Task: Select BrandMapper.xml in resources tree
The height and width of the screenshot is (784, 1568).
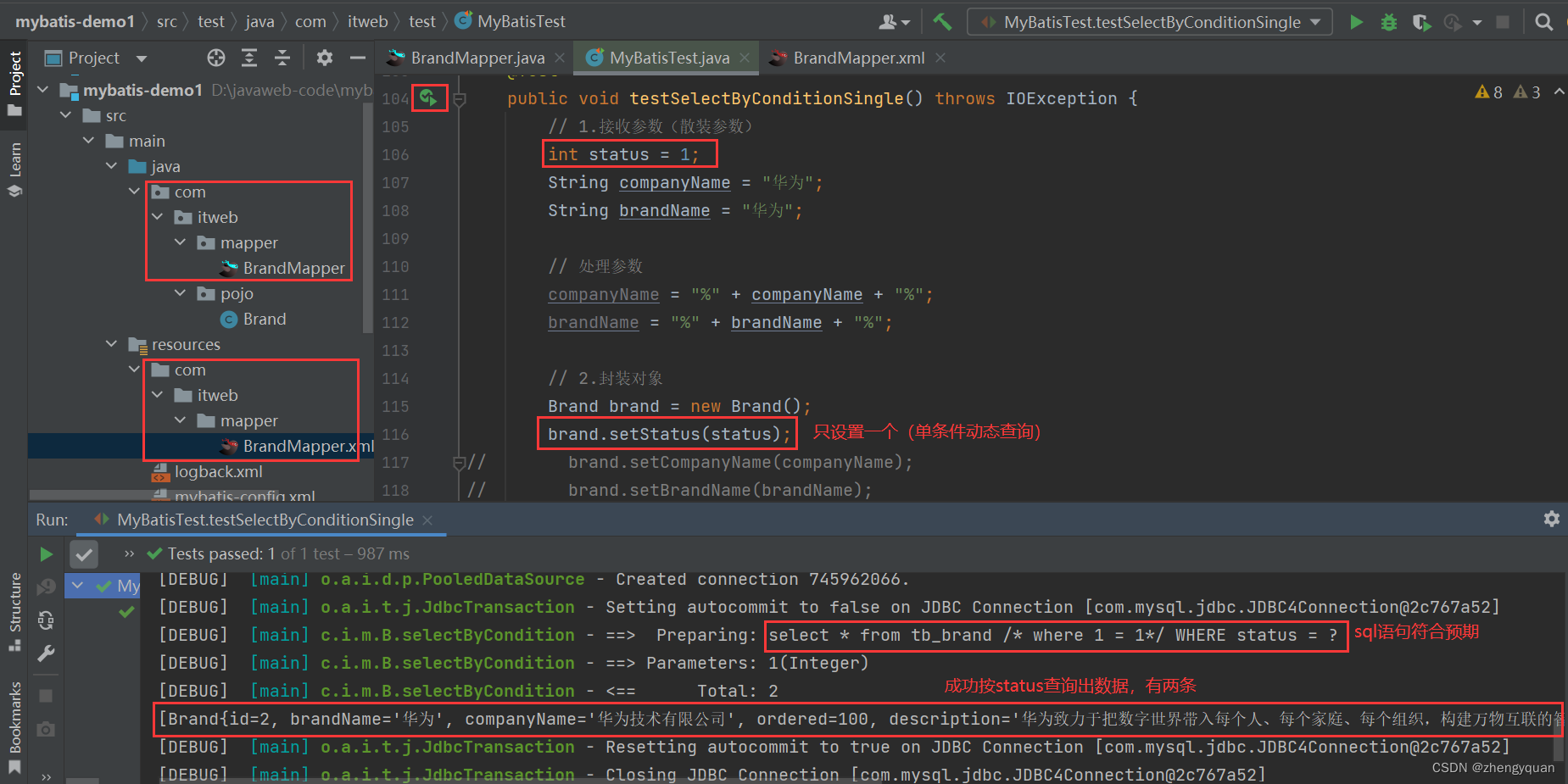Action: tap(297, 446)
